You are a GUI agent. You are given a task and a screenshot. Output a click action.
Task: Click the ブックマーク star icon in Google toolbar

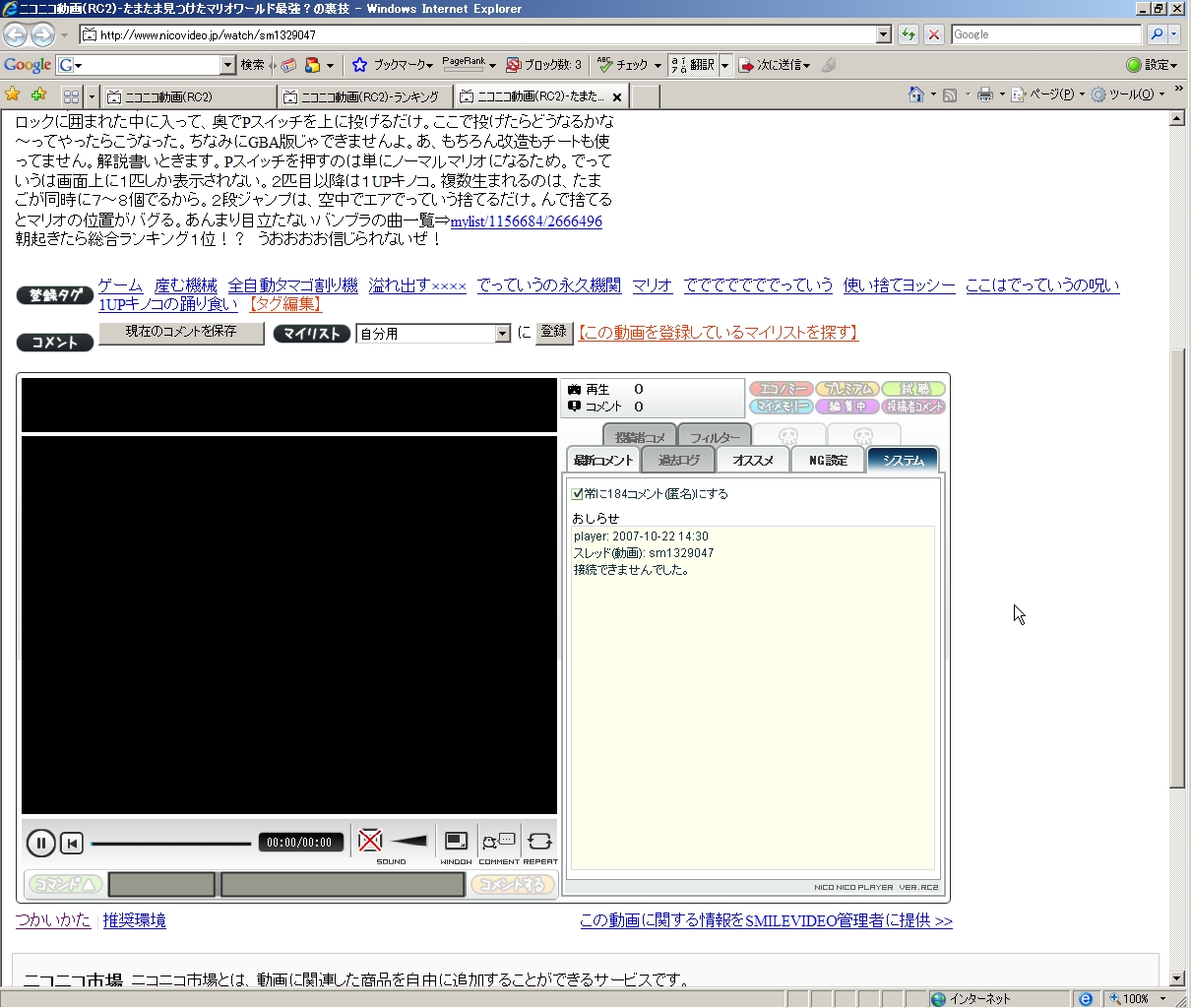[x=359, y=65]
